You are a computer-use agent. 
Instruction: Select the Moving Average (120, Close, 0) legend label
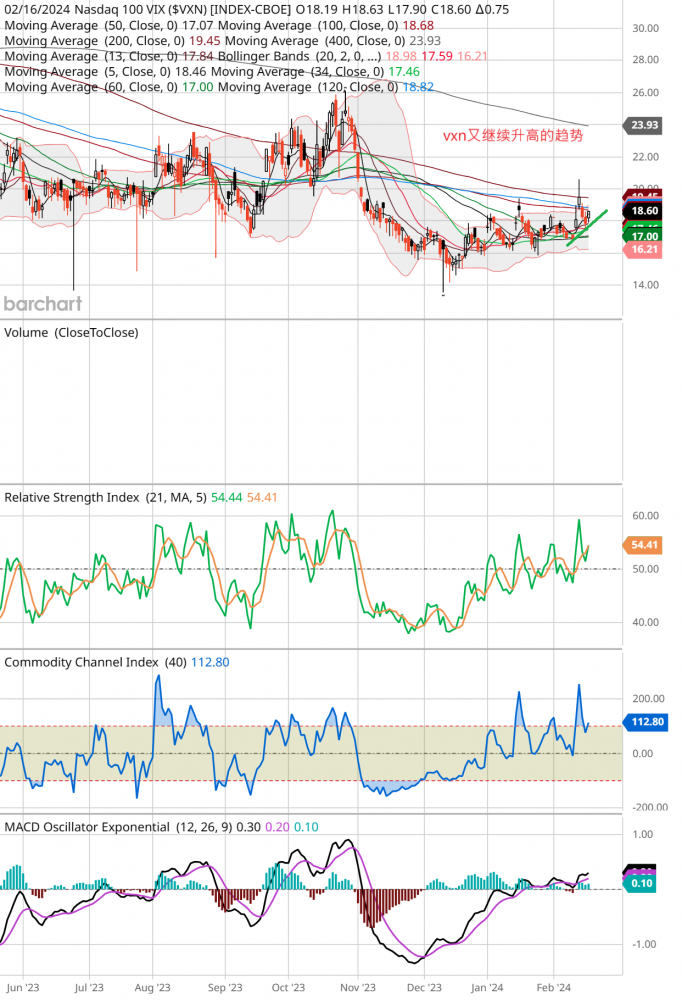pos(308,87)
